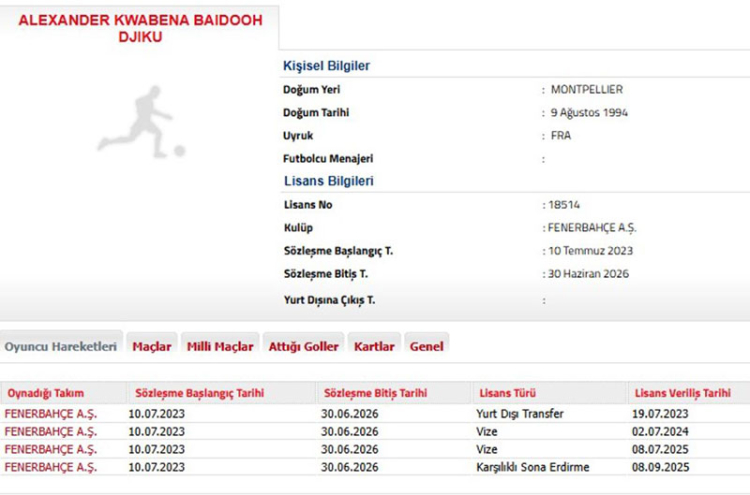
Task: Open Fenerbahçe link in Karşılıklı Sona Erdirme row
Action: [51, 467]
